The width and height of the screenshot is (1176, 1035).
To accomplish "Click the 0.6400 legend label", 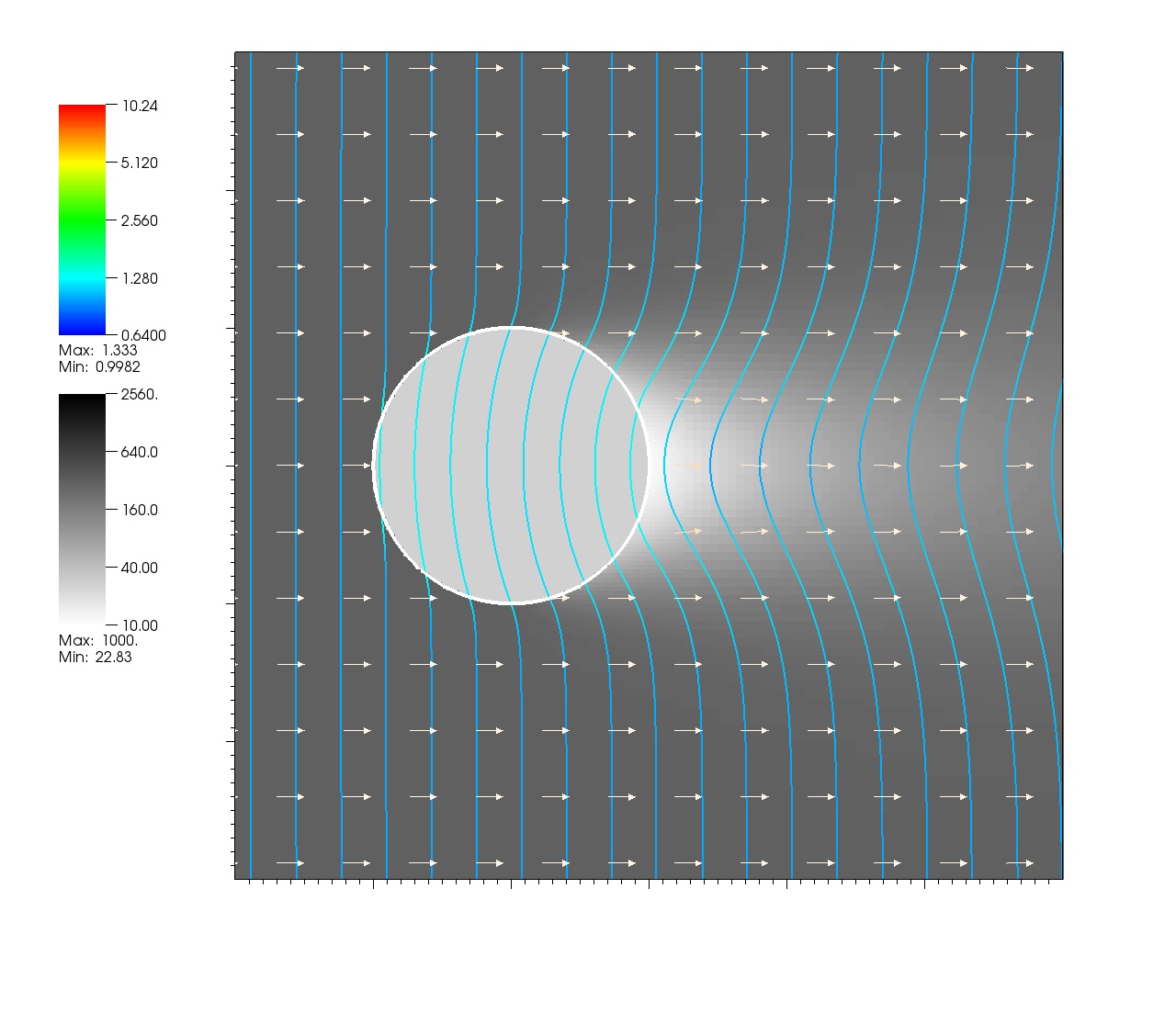I will coord(144,335).
